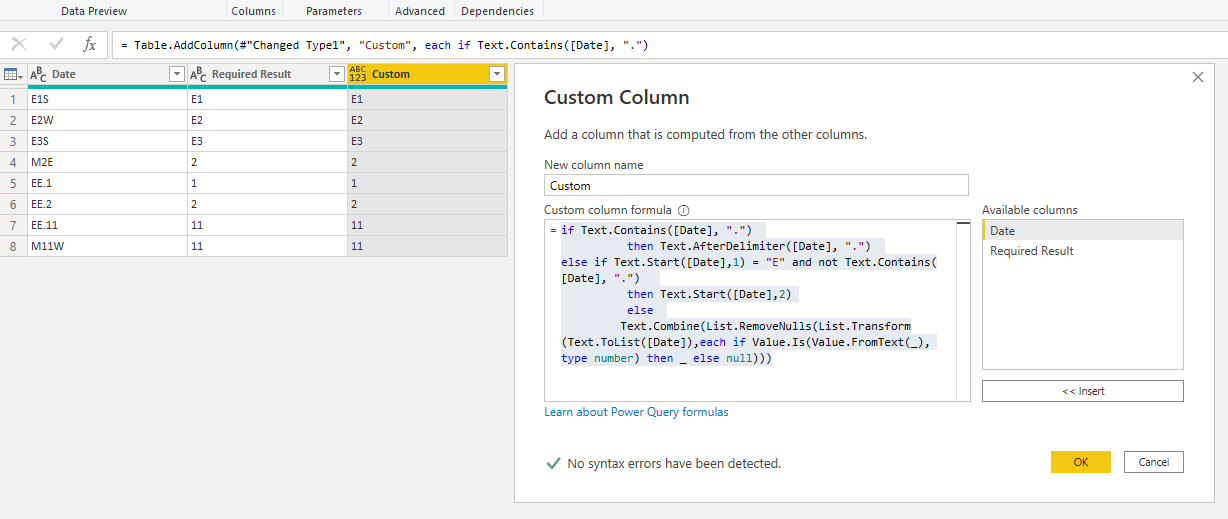Screen dimensions: 1228x519
Task: Select Required Result in Available columns
Action: (1083, 251)
